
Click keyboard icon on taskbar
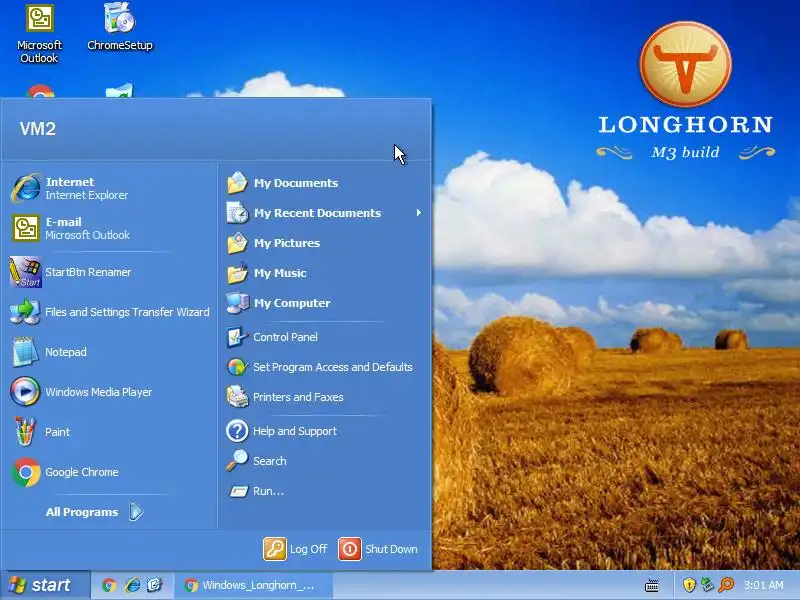click(x=652, y=585)
